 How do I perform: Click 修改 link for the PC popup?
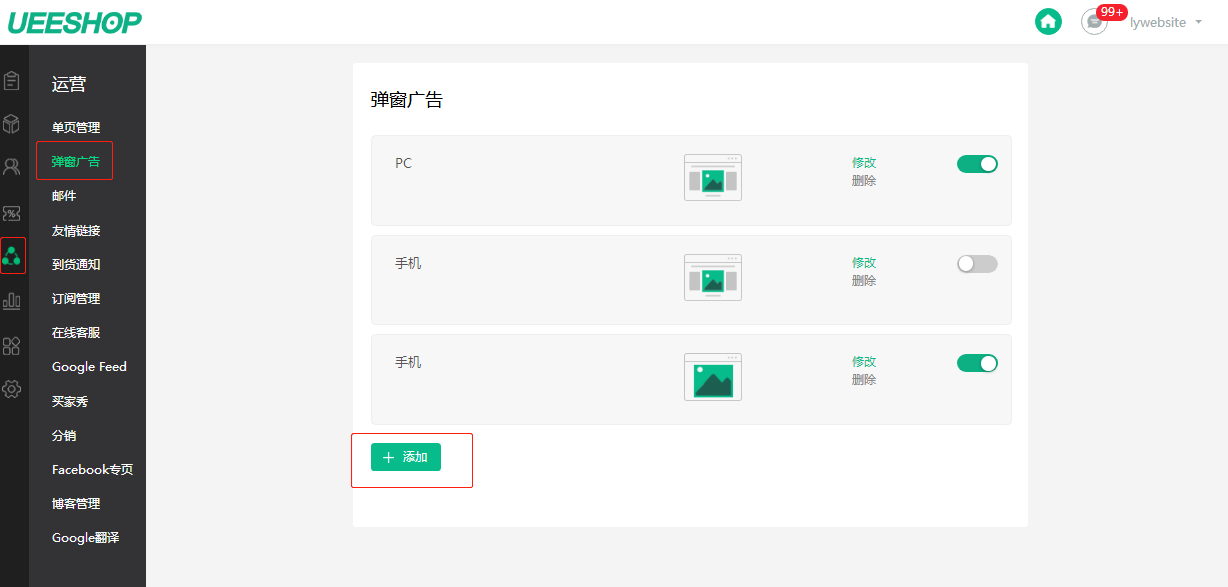pyautogui.click(x=864, y=163)
